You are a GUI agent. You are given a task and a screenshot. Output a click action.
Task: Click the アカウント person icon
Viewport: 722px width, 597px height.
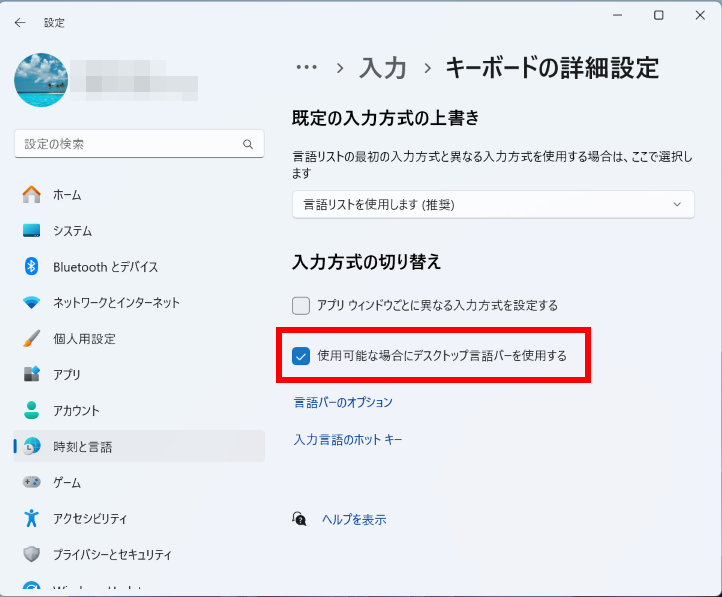(x=31, y=410)
